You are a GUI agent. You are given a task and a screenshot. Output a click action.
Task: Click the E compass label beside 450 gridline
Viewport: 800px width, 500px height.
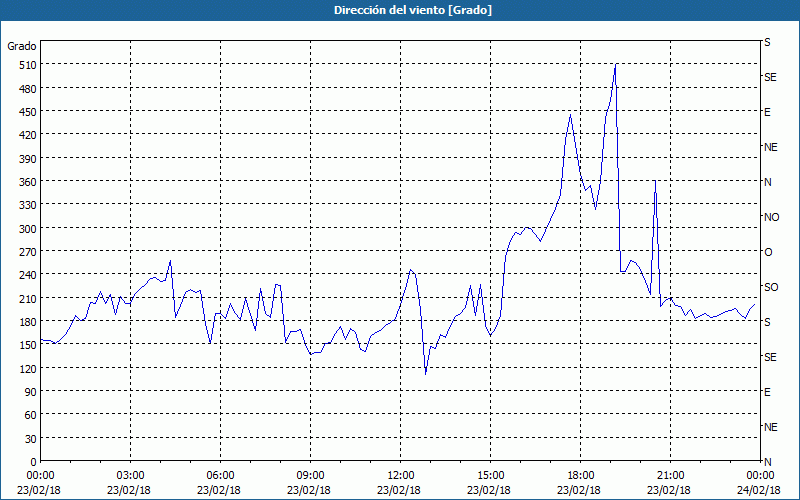pos(767,112)
